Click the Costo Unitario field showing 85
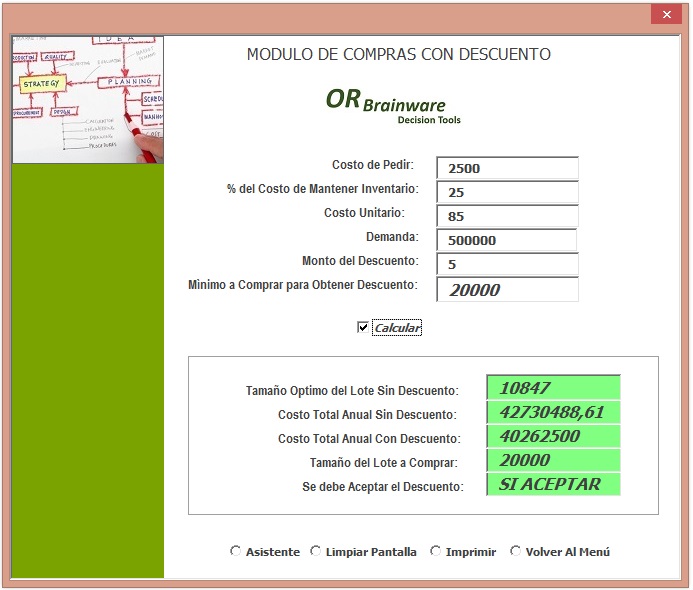Viewport: 693px width, 590px height. [507, 216]
